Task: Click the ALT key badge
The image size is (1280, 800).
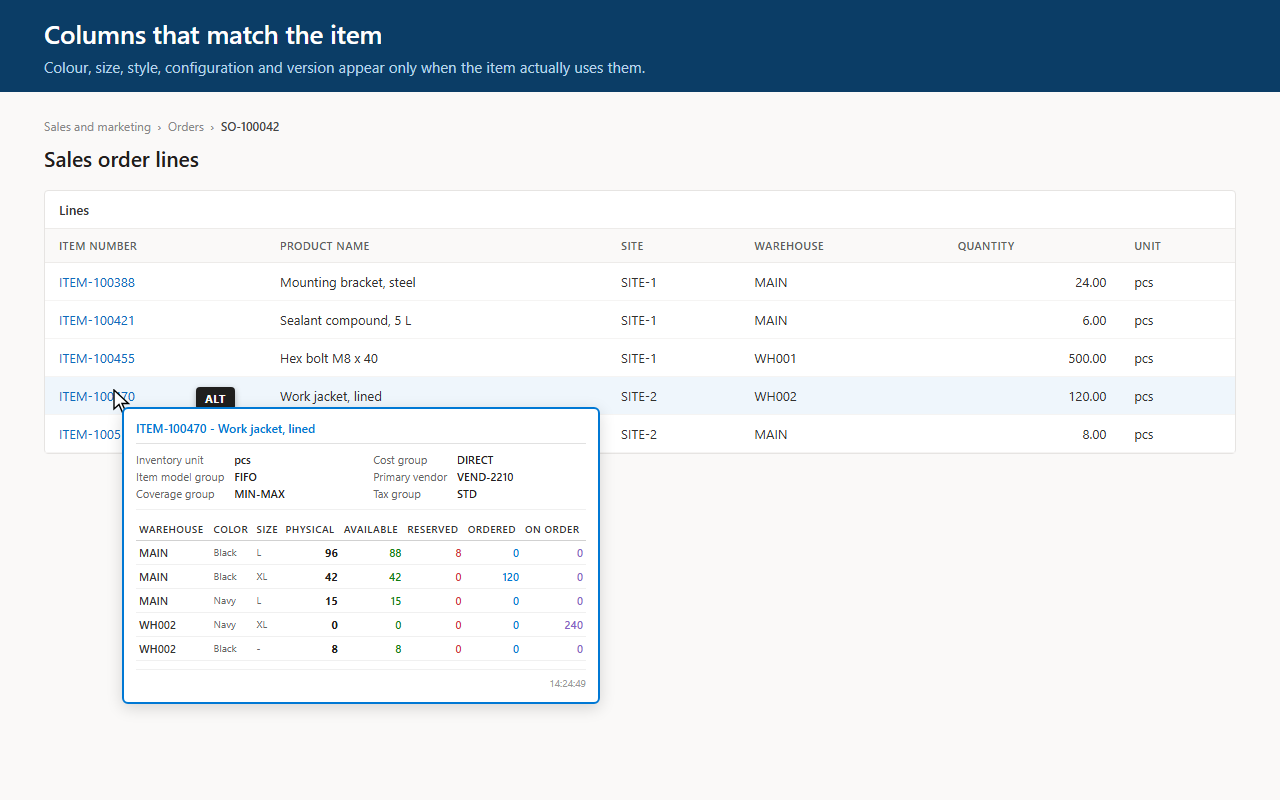Action: tap(215, 399)
